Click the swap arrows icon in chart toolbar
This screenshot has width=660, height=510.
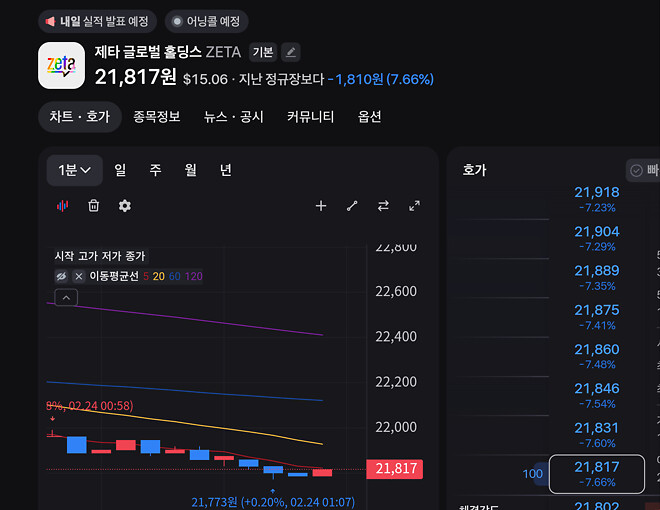[x=383, y=206]
